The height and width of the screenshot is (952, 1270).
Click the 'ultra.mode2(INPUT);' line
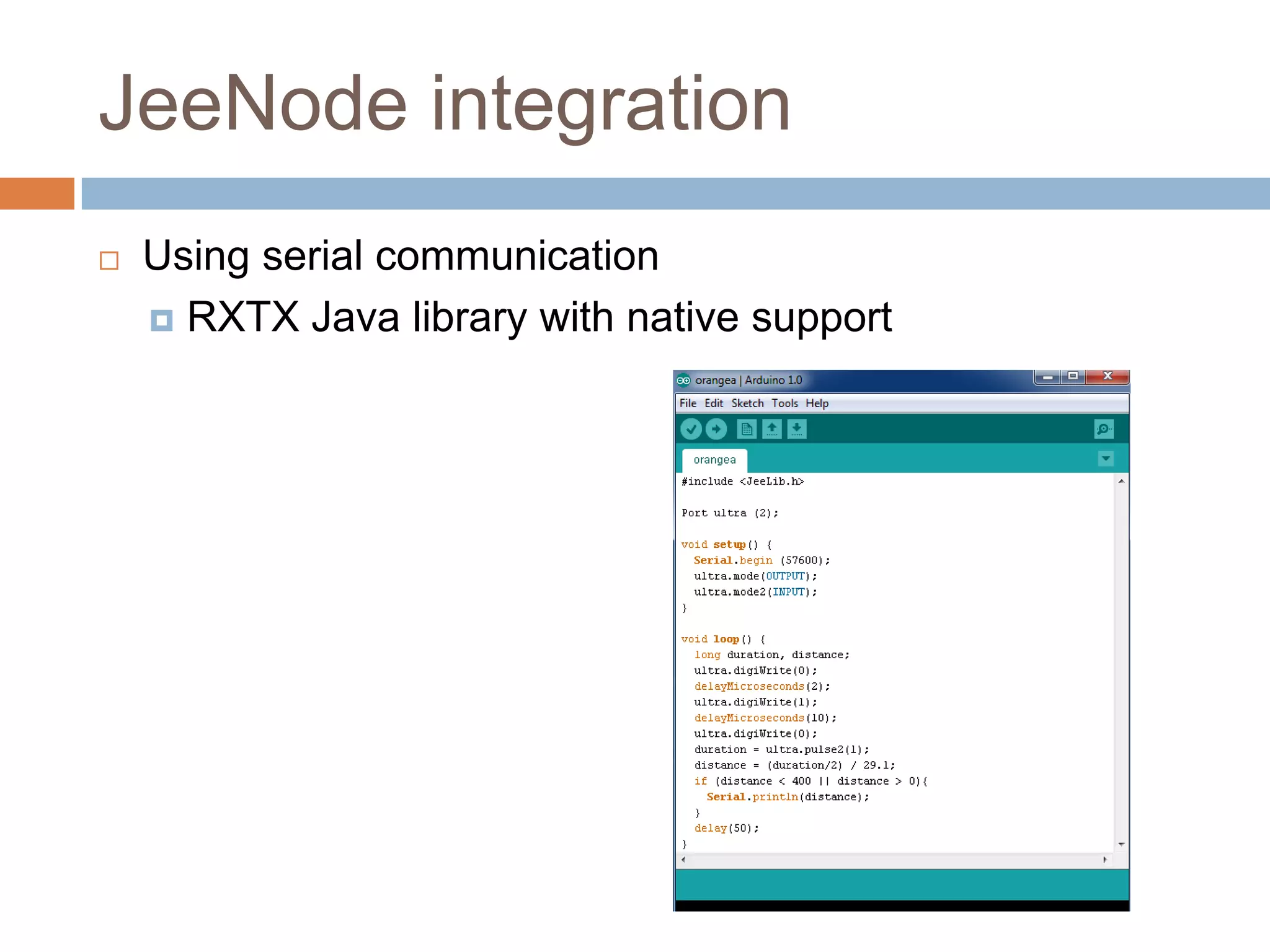point(755,592)
